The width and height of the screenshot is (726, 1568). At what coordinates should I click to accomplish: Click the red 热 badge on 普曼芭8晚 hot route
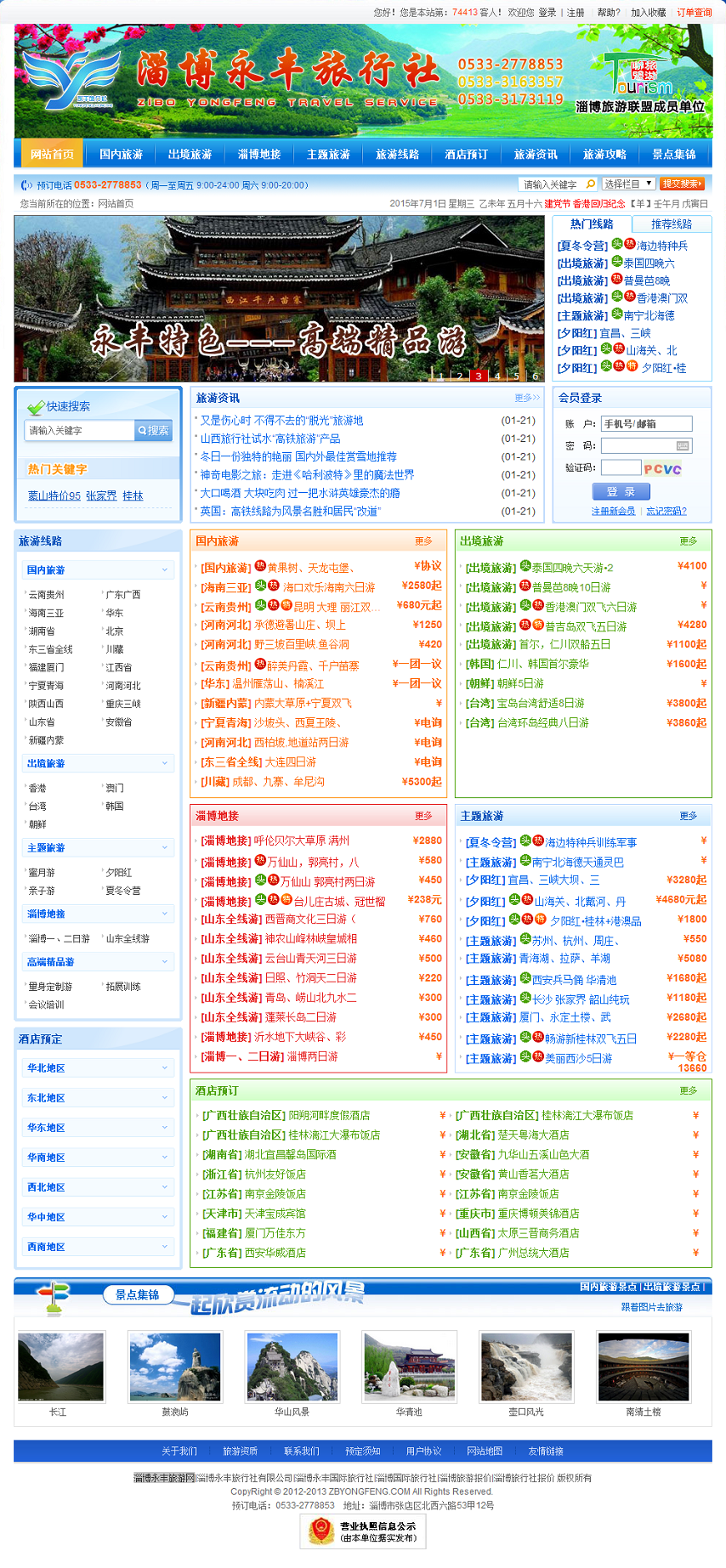pyautogui.click(x=618, y=279)
